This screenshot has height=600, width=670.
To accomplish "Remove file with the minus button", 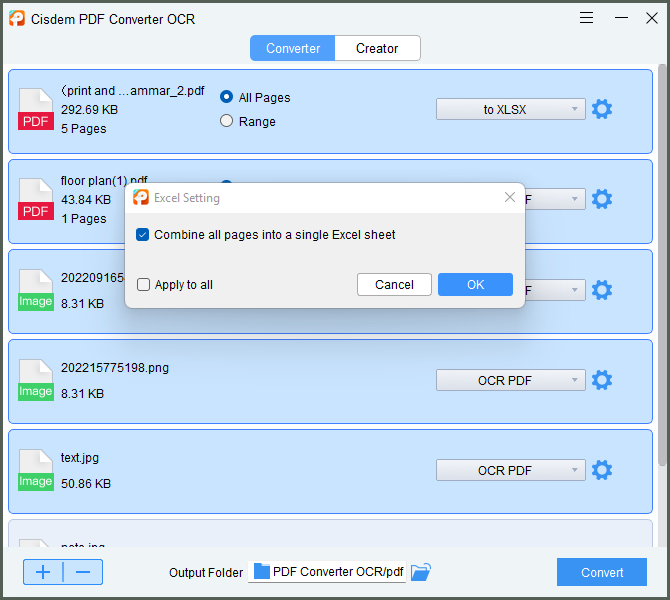I will [x=83, y=572].
